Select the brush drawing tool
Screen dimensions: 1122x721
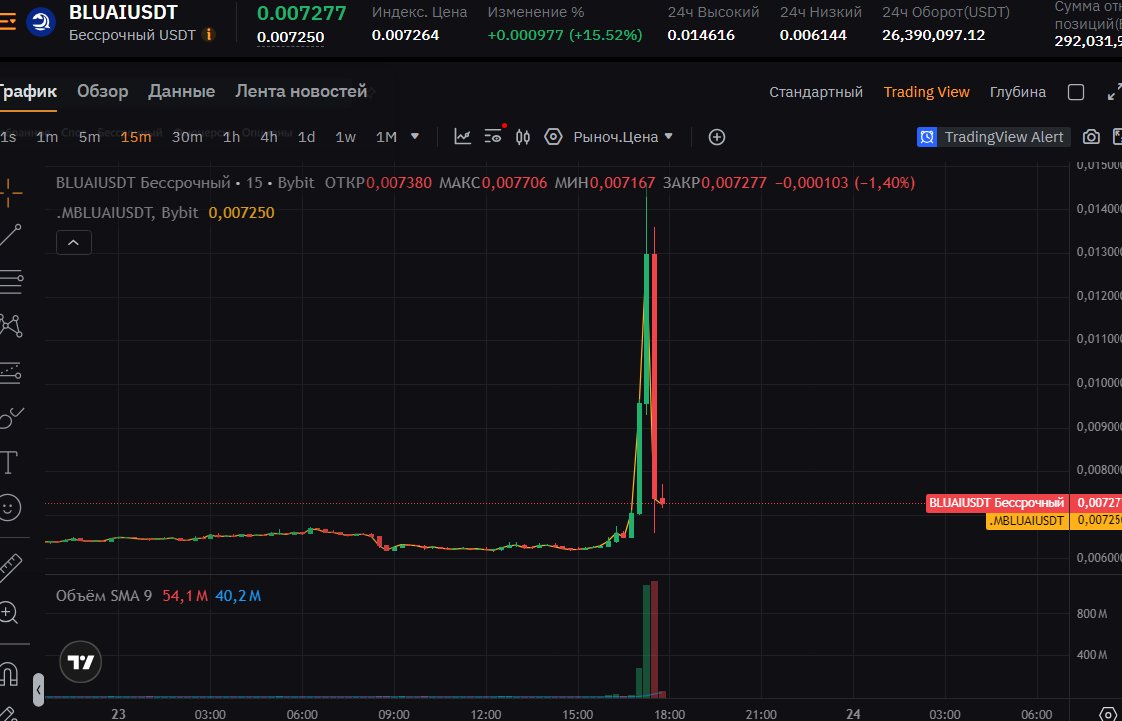[x=11, y=417]
